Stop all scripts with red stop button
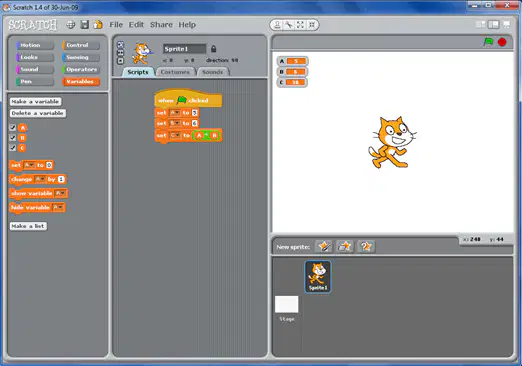 tap(502, 42)
